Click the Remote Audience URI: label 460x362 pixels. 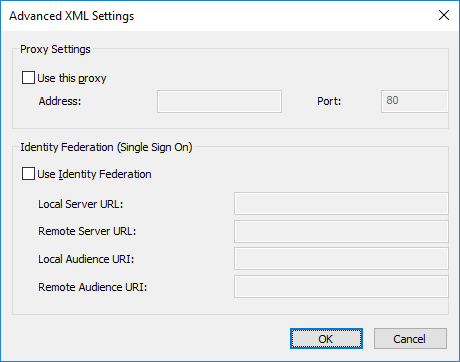click(93, 287)
